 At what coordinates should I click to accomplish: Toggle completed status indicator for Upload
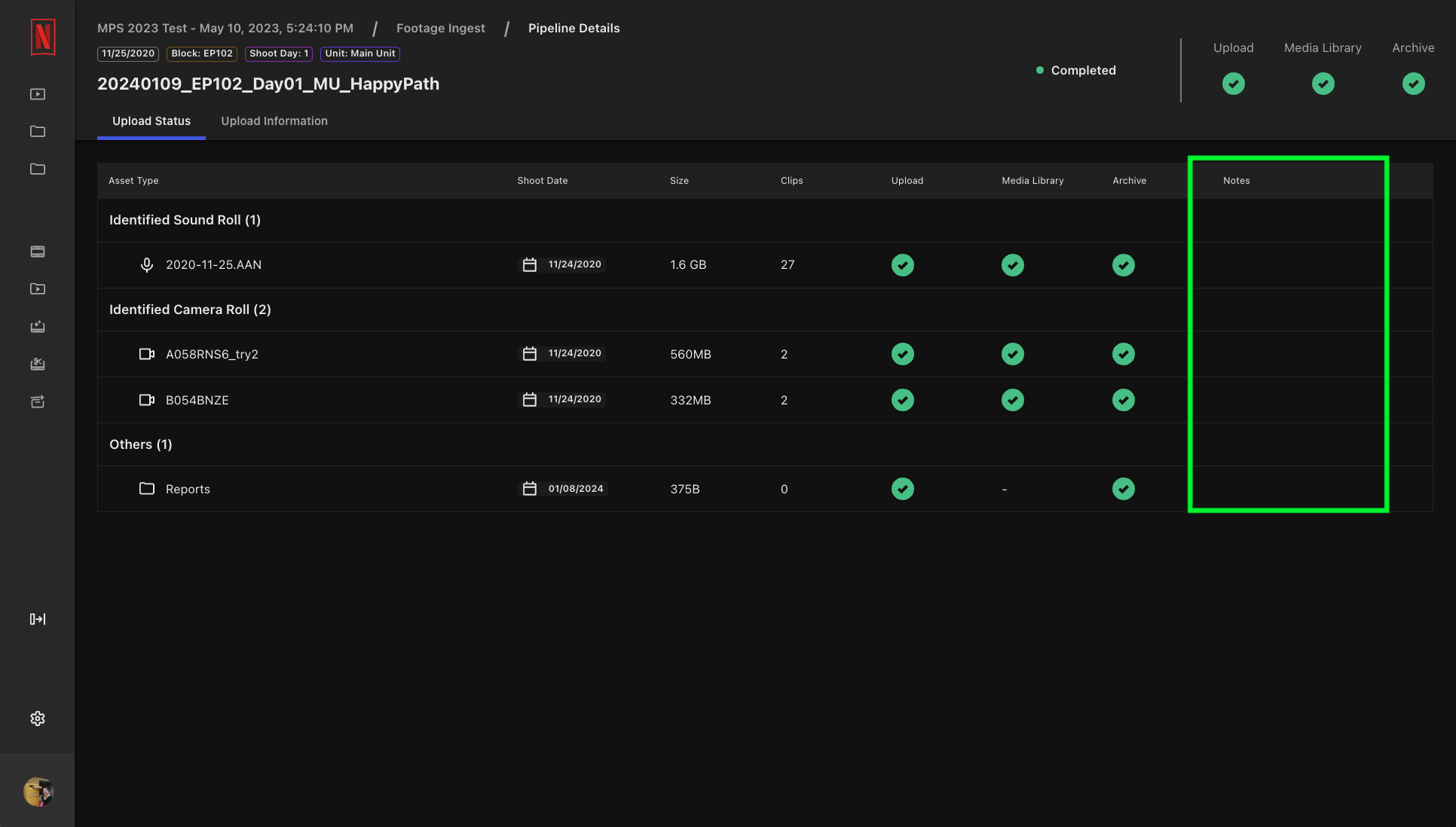[x=1233, y=83]
